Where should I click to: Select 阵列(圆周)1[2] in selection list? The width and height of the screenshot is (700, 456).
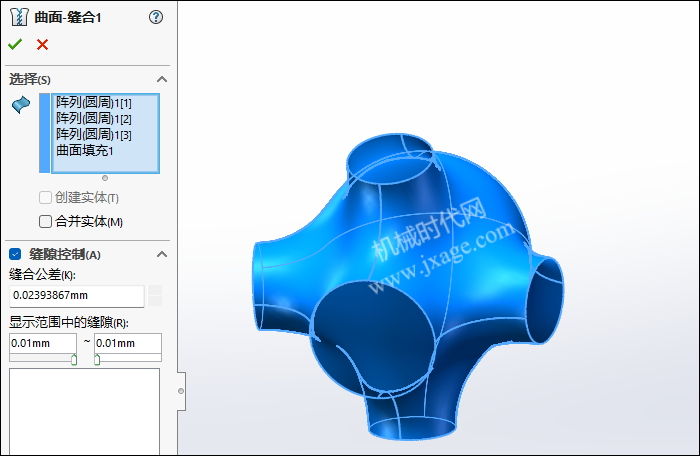tap(94, 119)
